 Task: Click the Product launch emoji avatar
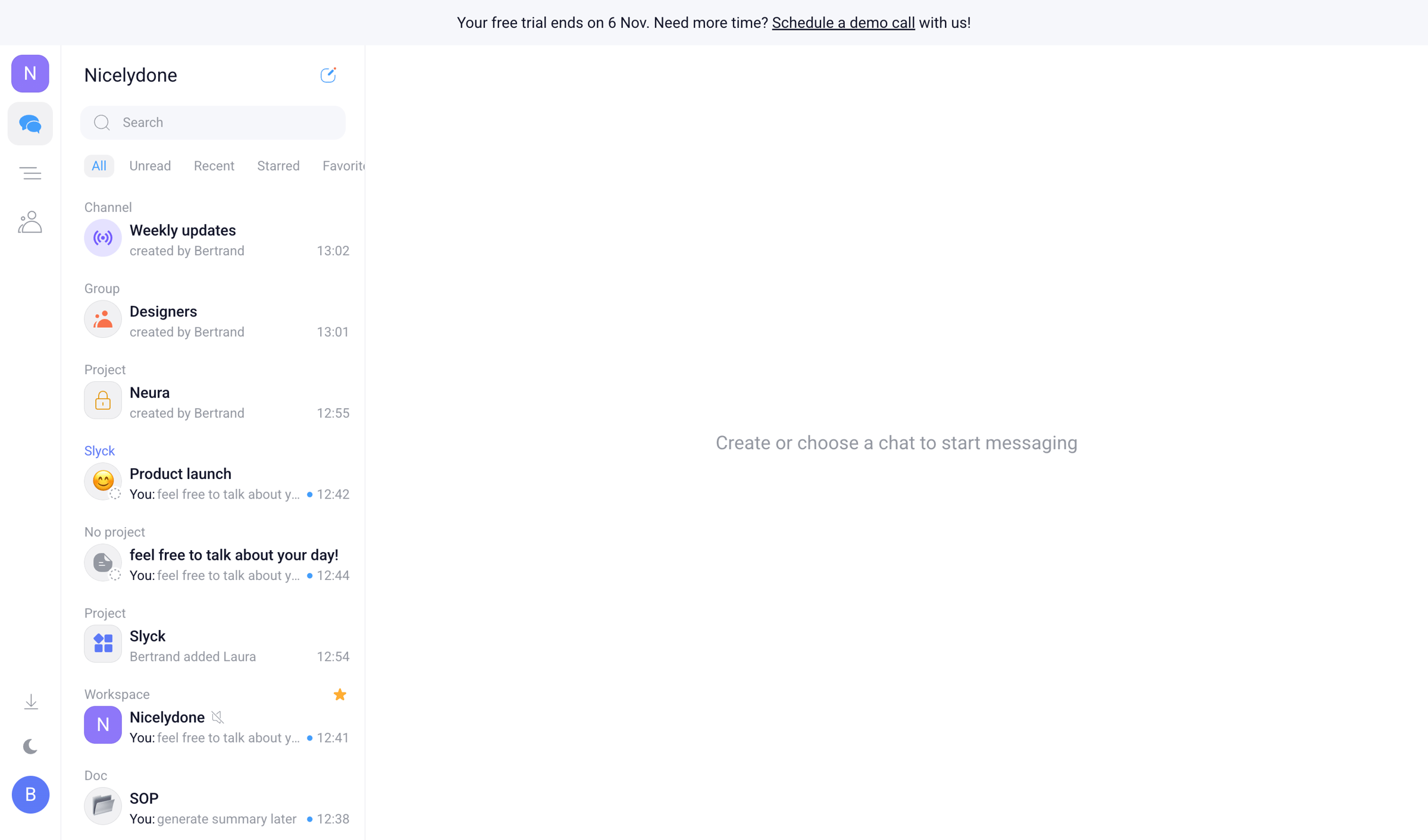point(103,481)
